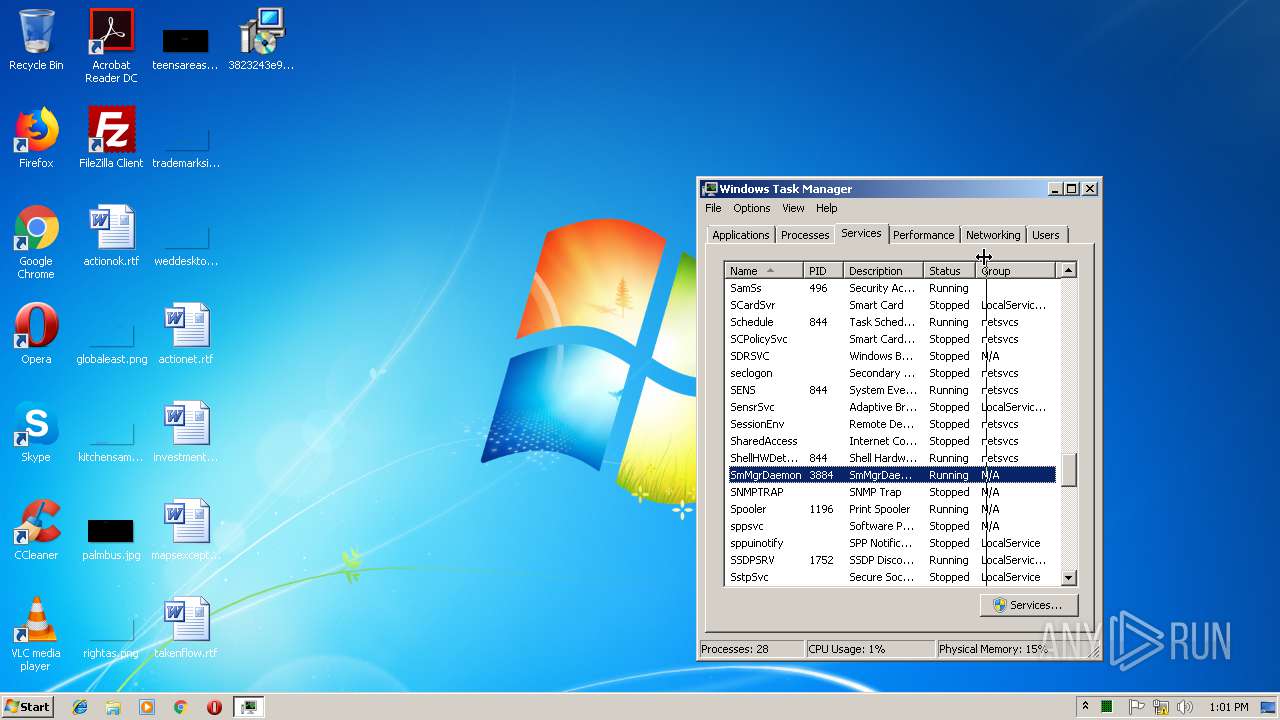Select the trademarksi desktop file

pyautogui.click(x=185, y=146)
